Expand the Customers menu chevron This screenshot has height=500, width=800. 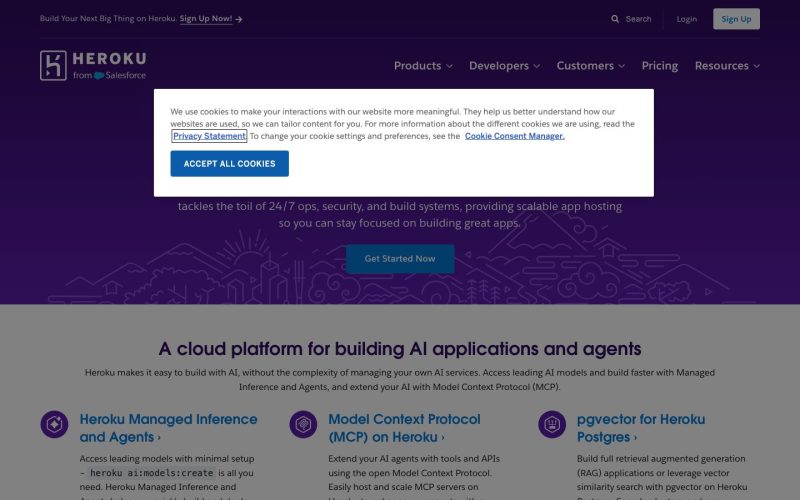[x=621, y=66]
